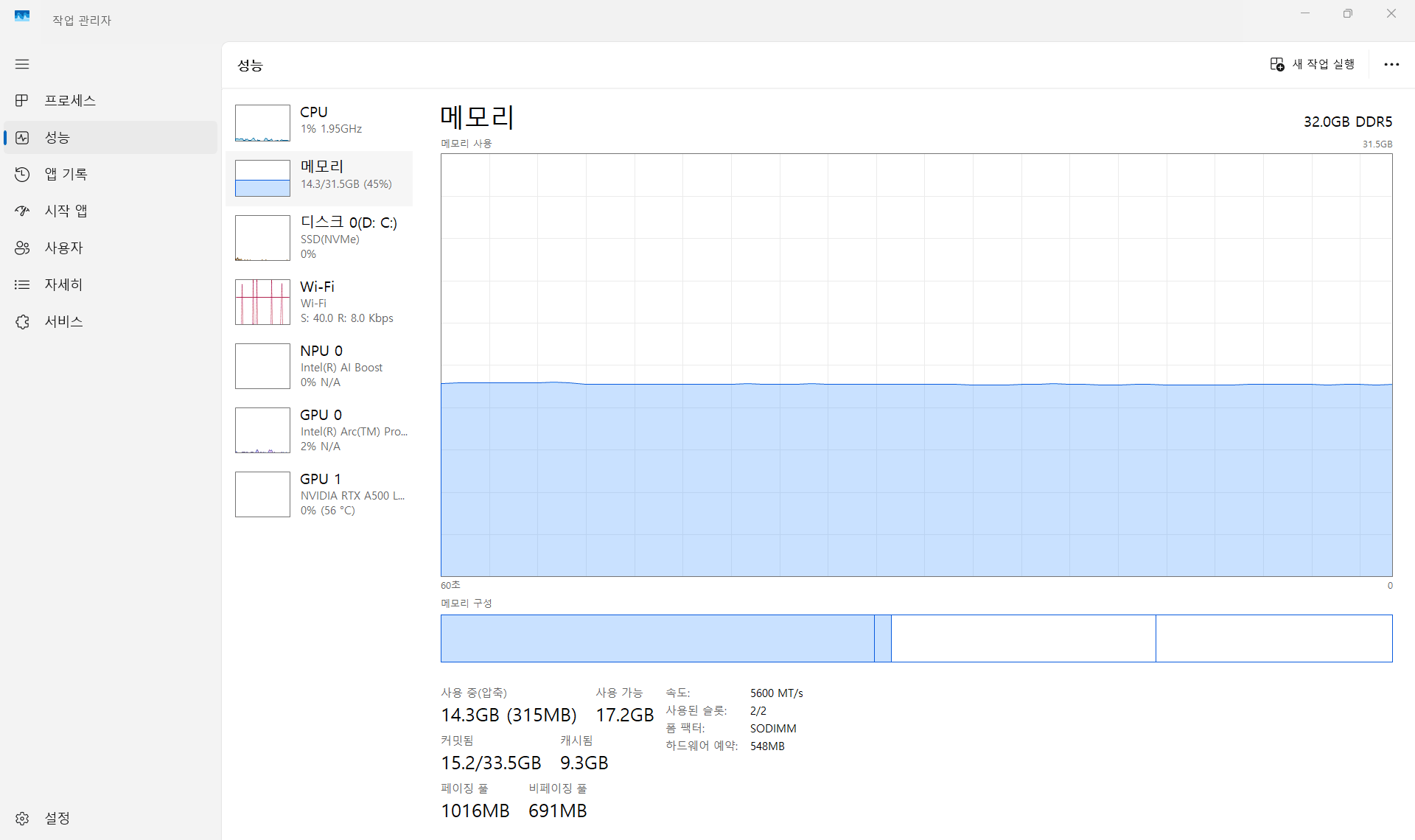Navigate to 서비스 page

tap(111, 321)
